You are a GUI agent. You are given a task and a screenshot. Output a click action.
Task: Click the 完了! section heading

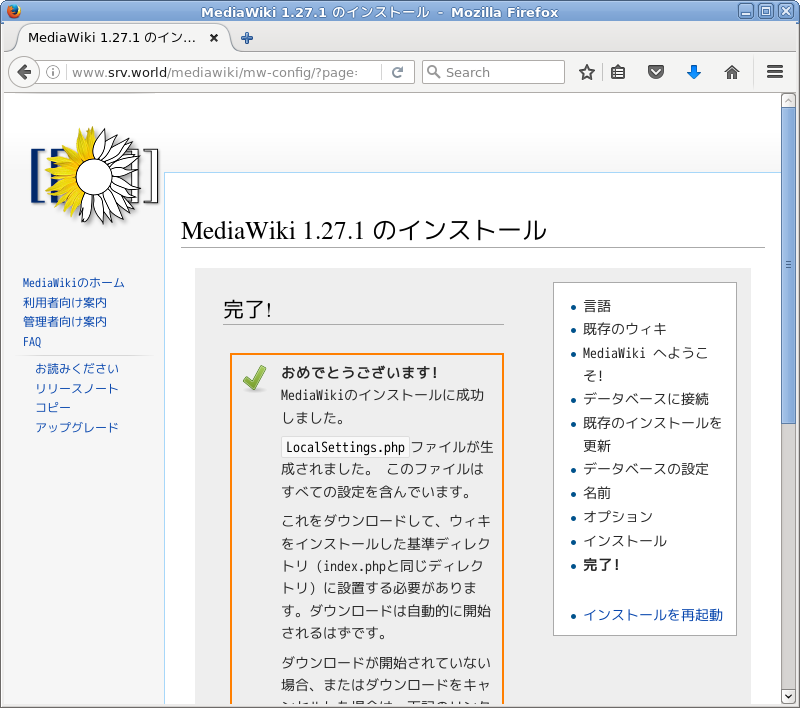pos(247,310)
